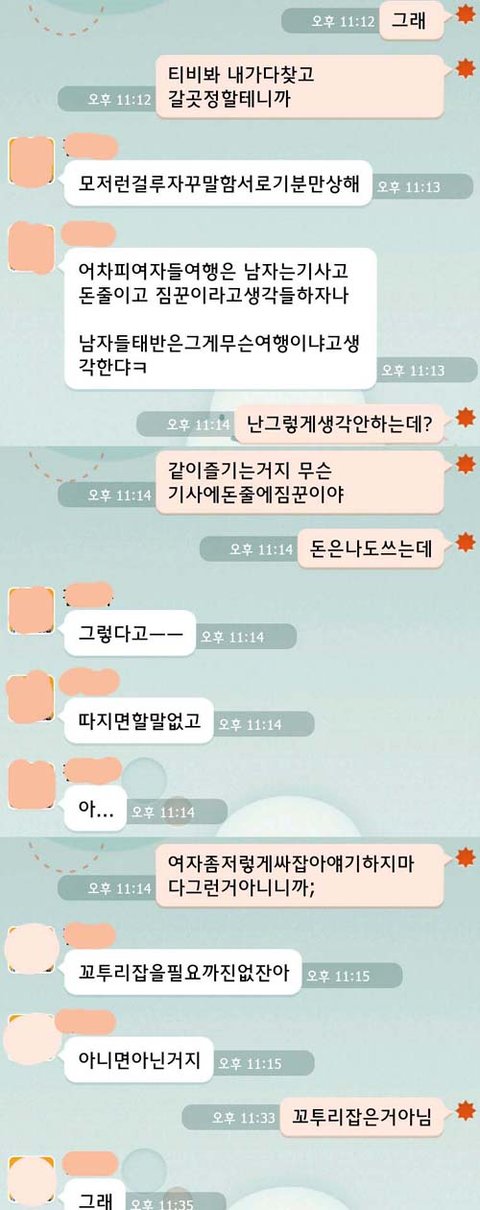
Task: Select the '돈은나도쓰는데' chat bubble
Action: point(371,549)
